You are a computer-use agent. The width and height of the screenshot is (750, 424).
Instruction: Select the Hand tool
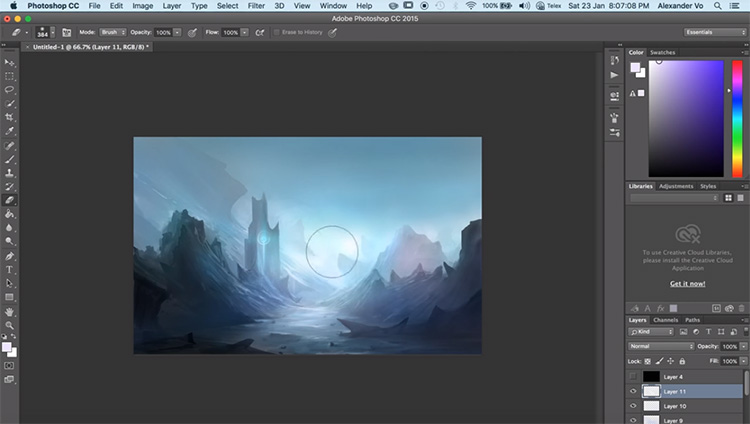click(x=9, y=312)
